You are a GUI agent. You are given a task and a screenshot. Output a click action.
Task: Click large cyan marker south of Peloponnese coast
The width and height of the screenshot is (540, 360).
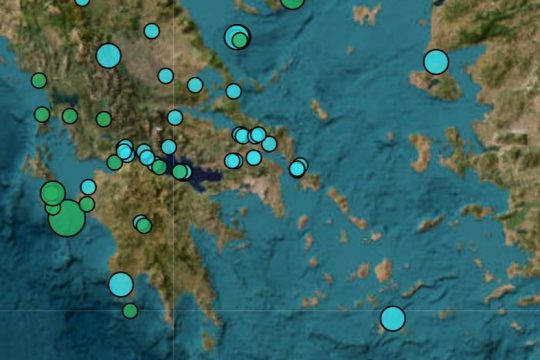point(121,284)
